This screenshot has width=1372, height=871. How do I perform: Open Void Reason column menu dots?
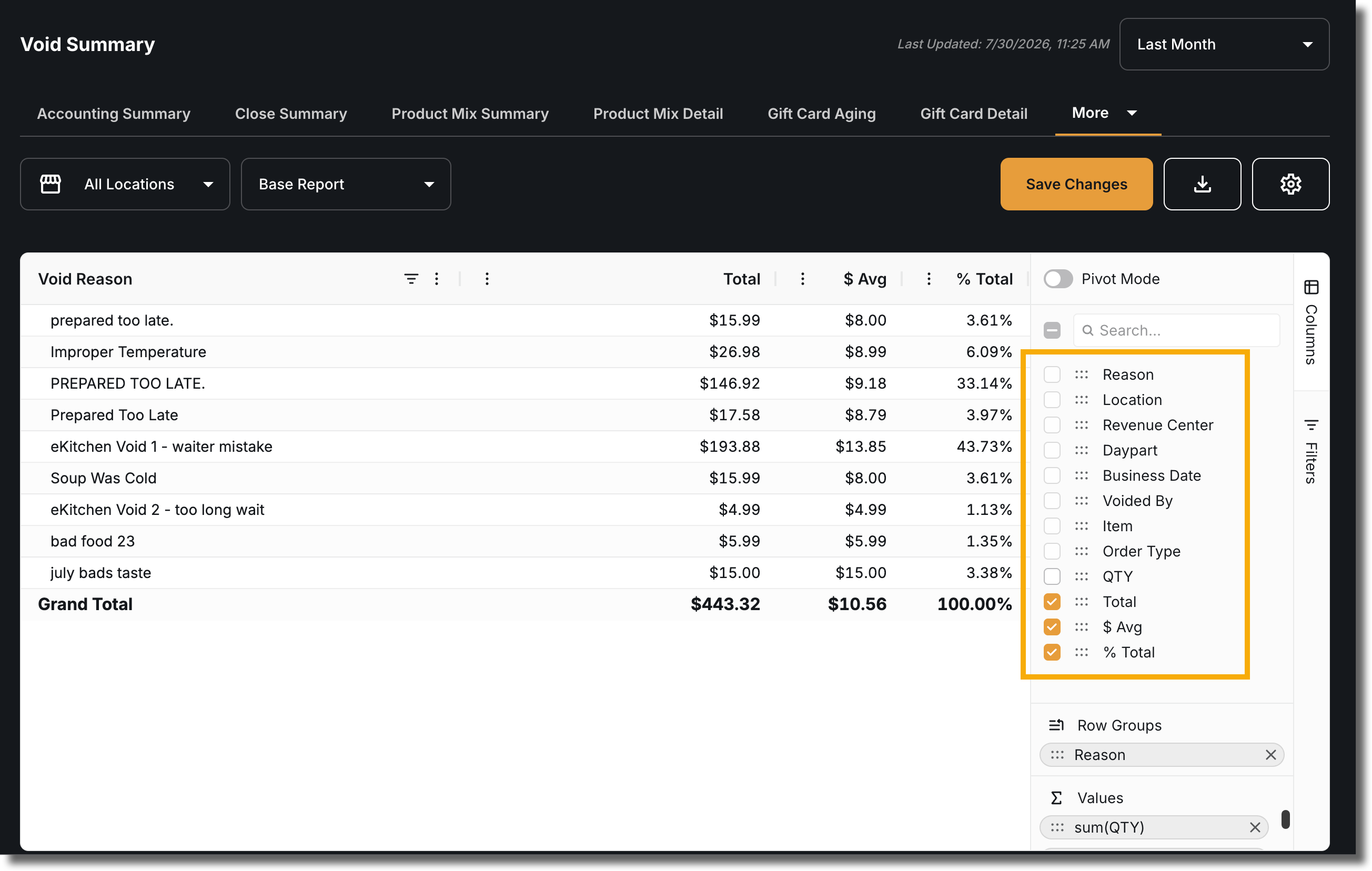pyautogui.click(x=437, y=279)
